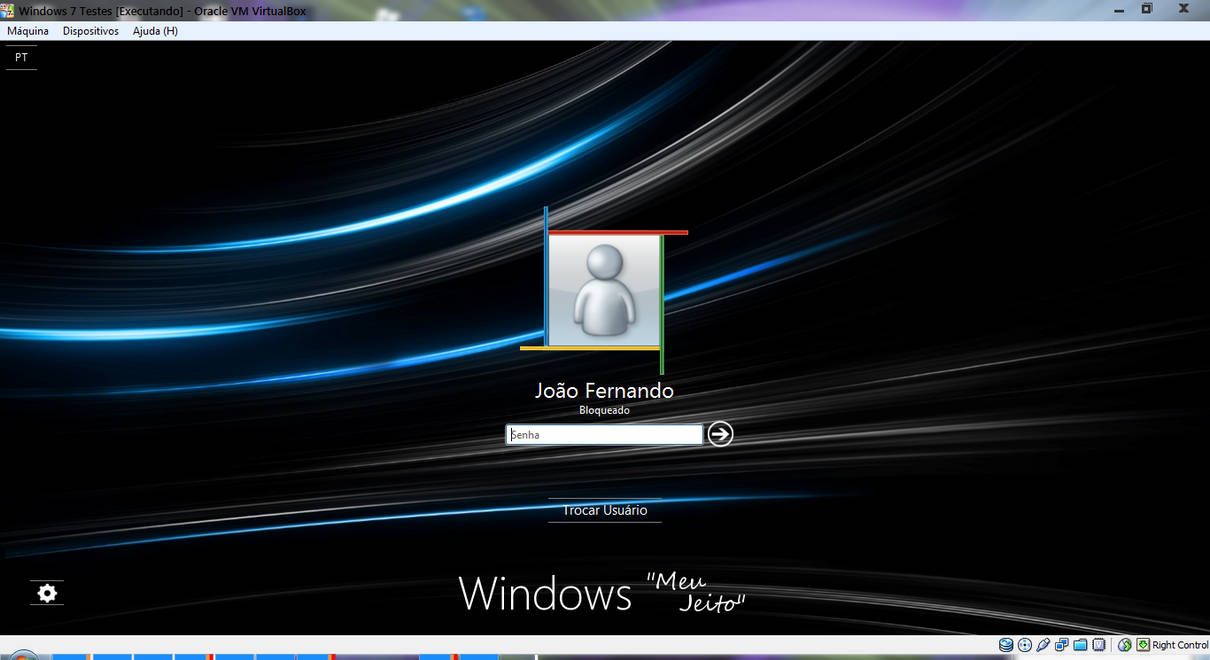This screenshot has height=660, width=1210.
Task: Open the Máquina menu
Action: point(28,31)
